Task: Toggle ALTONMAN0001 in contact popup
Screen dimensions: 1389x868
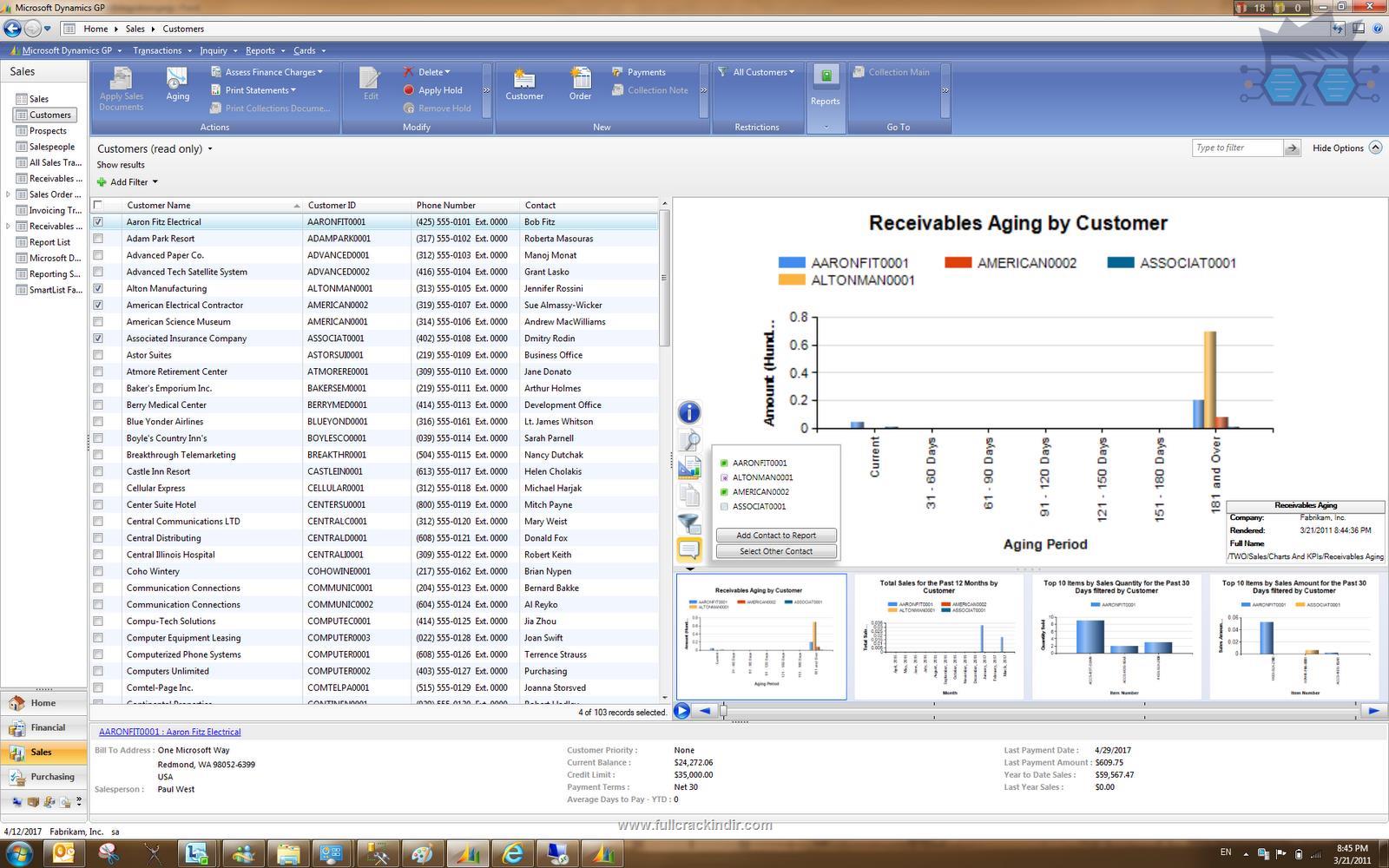Action: (x=724, y=477)
